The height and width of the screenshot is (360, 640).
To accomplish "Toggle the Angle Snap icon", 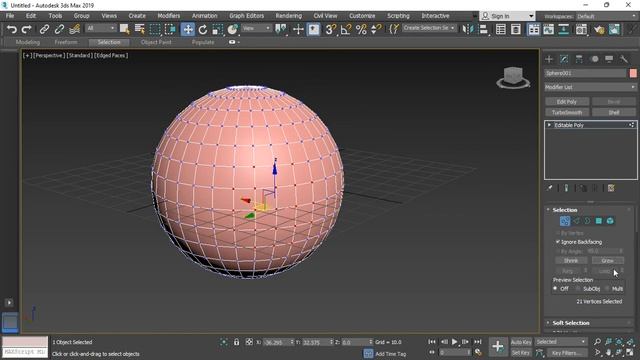I will (x=346, y=29).
